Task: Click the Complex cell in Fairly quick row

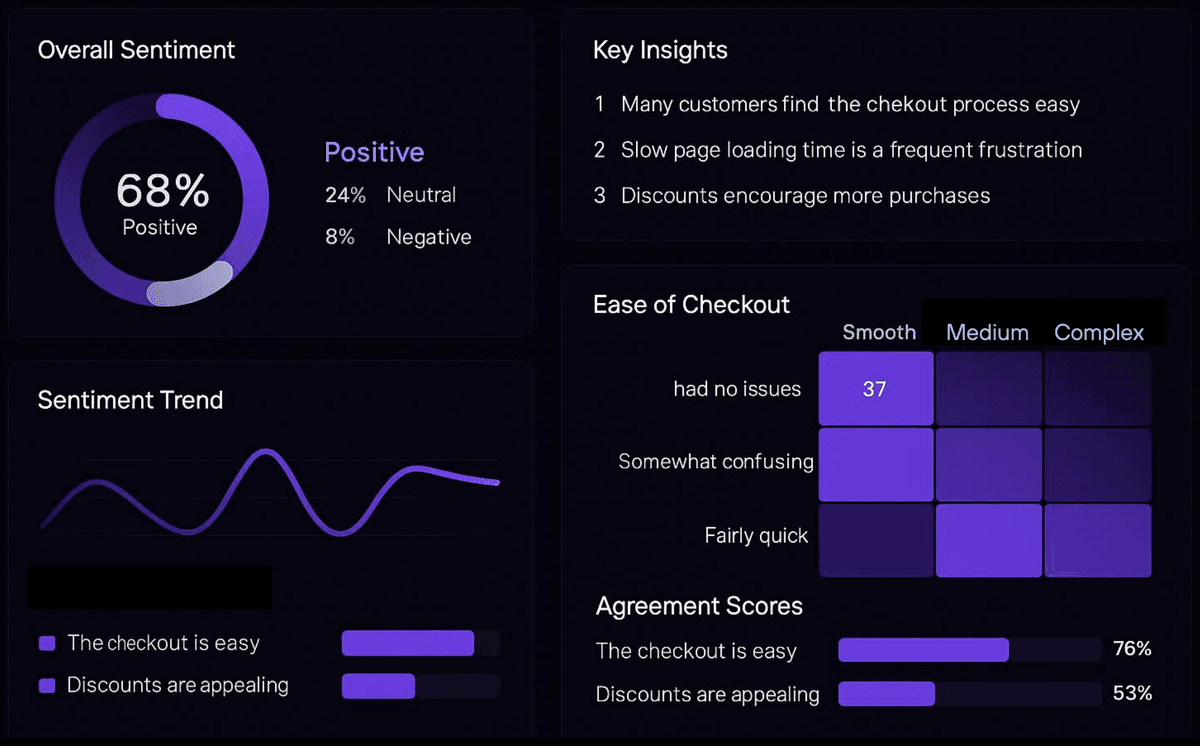Action: (x=1098, y=540)
